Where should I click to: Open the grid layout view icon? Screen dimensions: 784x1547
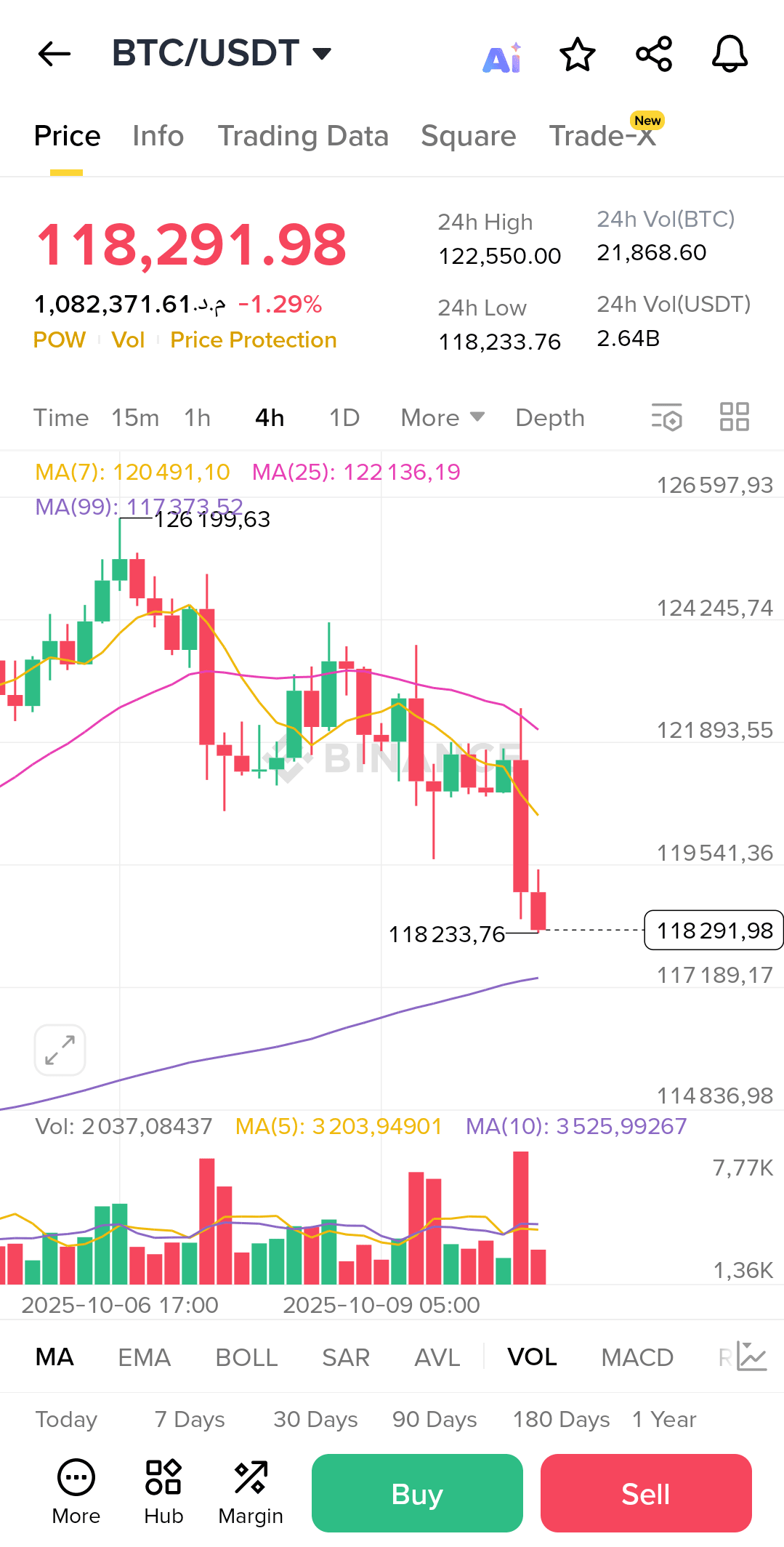pyautogui.click(x=733, y=417)
